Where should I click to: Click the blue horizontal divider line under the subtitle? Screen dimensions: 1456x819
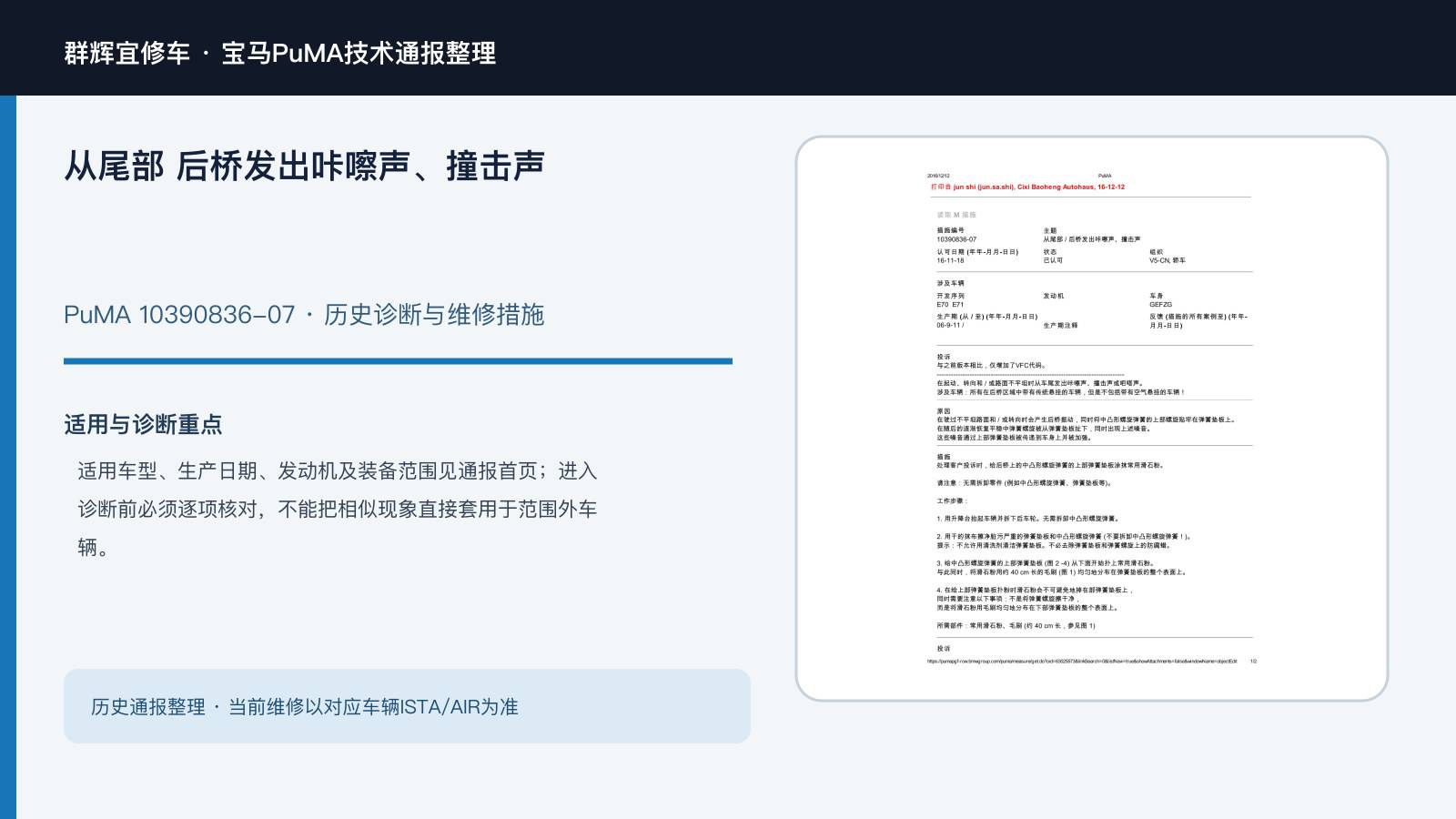398,361
